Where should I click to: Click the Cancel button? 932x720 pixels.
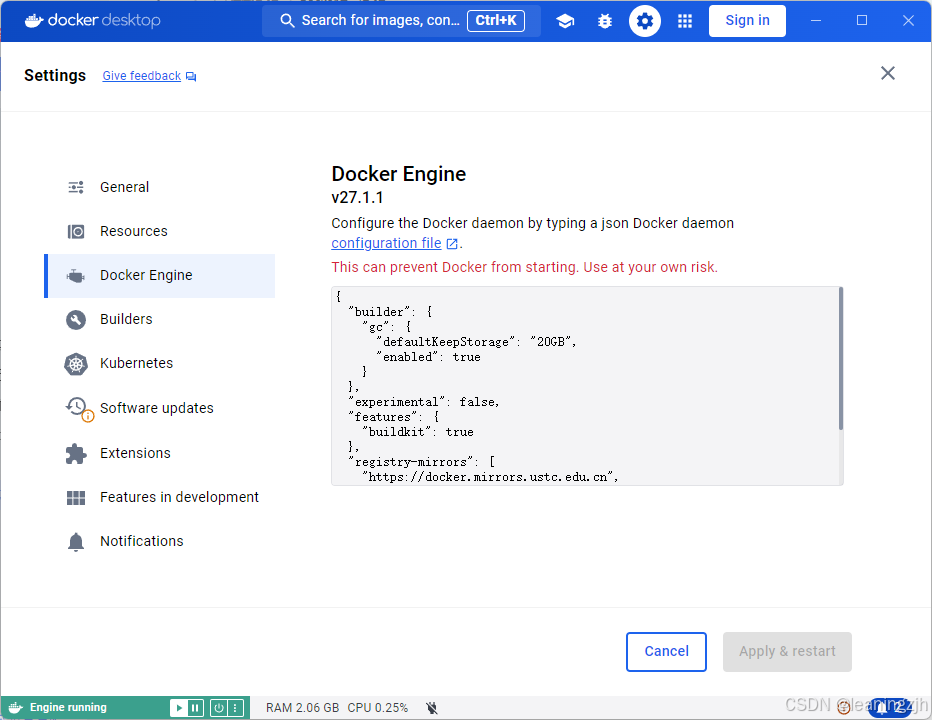tap(666, 652)
